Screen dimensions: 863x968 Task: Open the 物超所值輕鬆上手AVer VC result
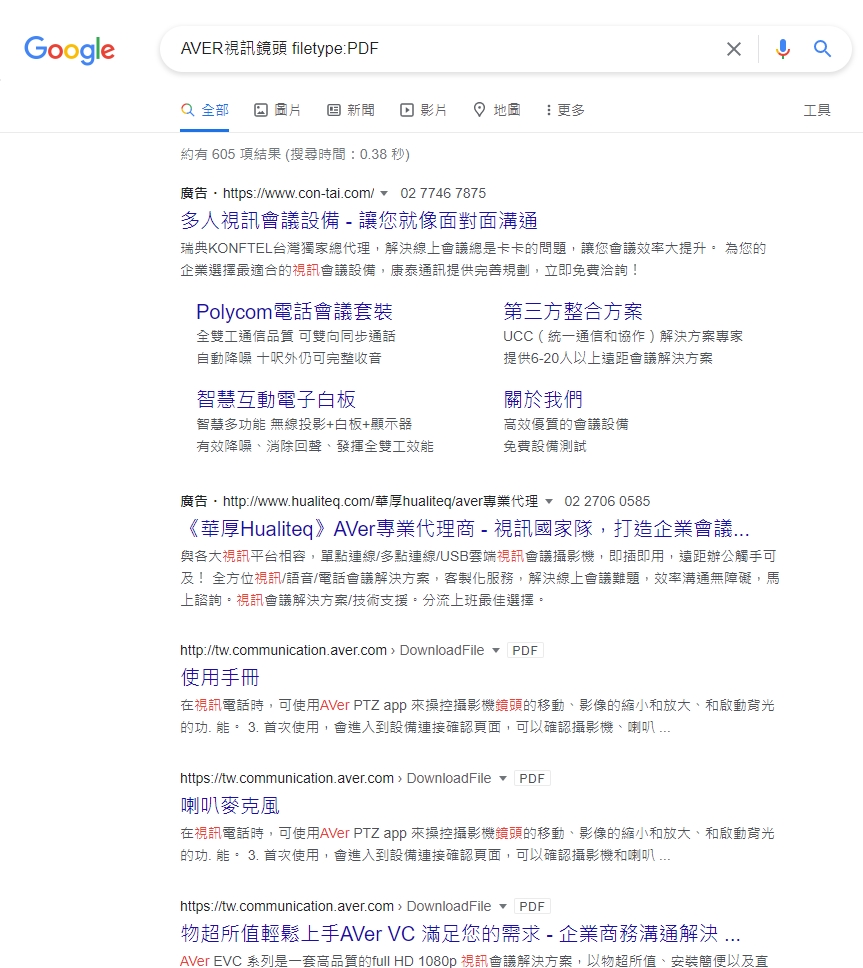[460, 933]
